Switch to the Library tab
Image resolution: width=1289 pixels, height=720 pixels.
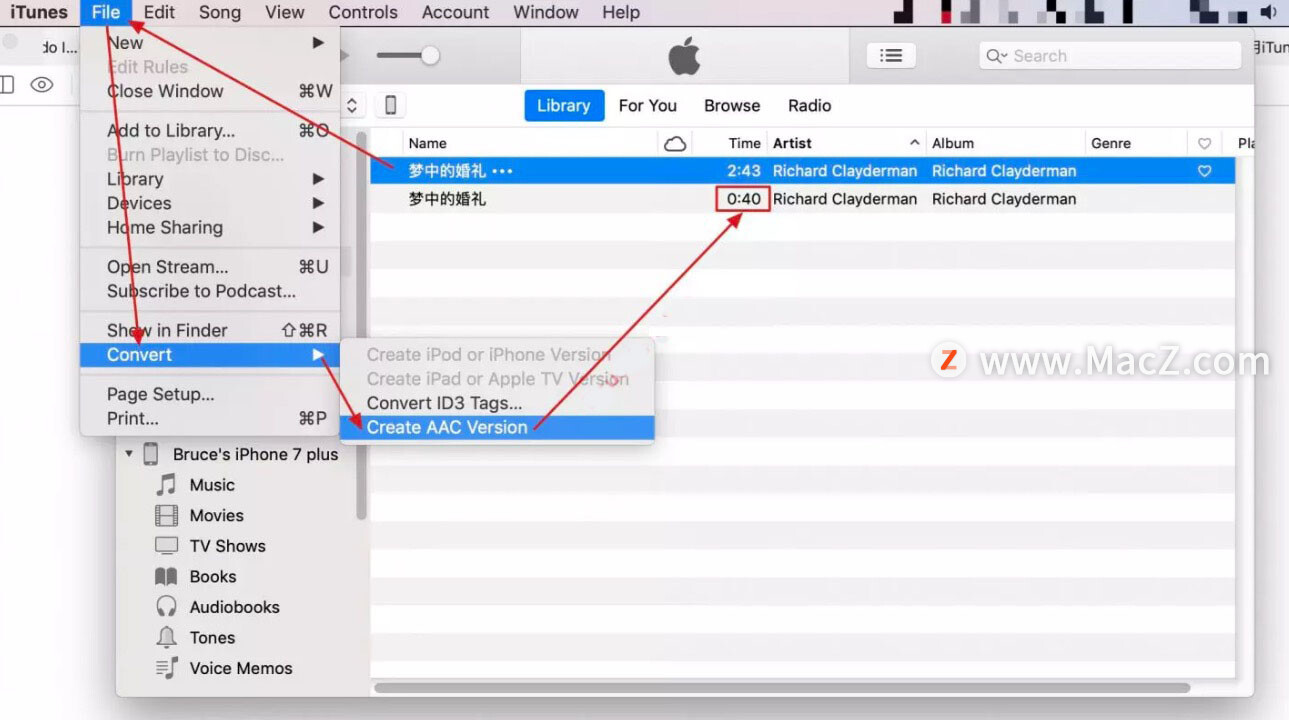(564, 105)
